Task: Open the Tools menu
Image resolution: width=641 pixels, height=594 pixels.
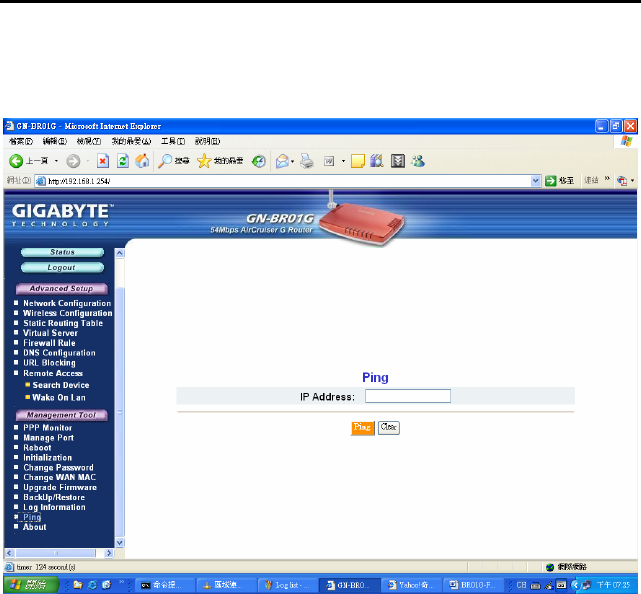Action: [x=173, y=141]
